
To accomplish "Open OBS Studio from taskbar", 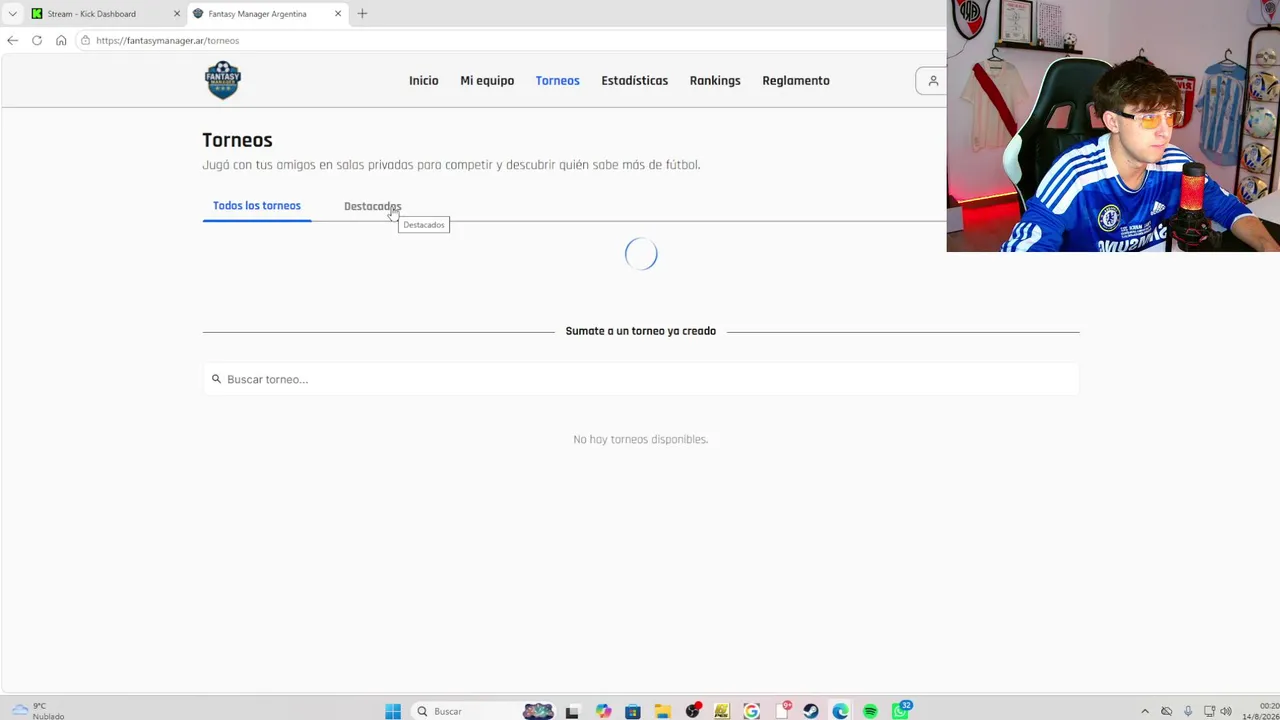I will (x=692, y=711).
